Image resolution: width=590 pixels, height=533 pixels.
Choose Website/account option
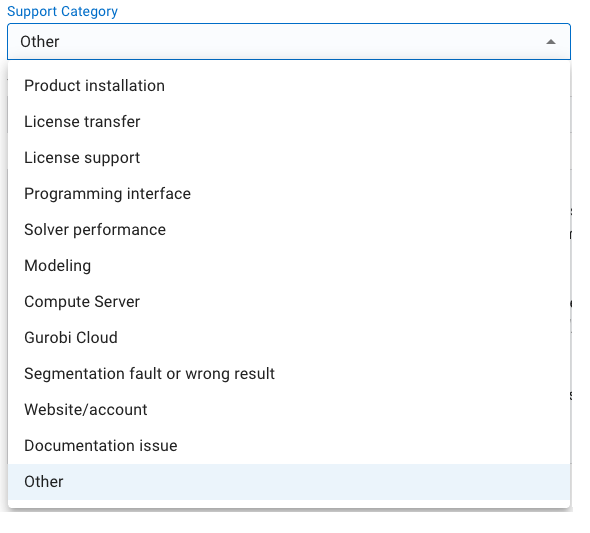tap(289, 410)
